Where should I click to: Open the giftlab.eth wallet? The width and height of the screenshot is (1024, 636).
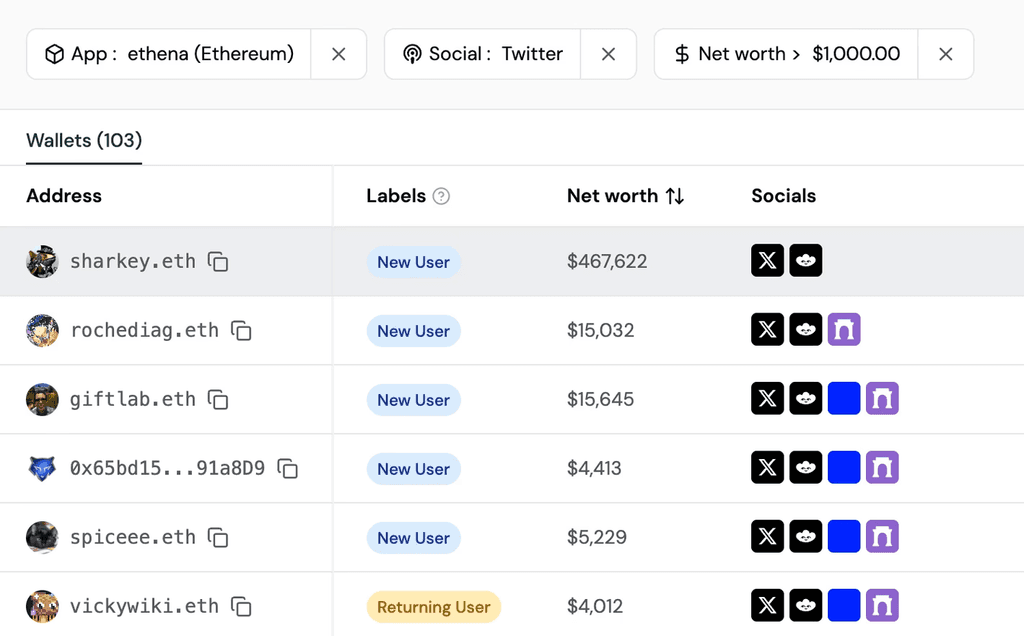point(132,399)
